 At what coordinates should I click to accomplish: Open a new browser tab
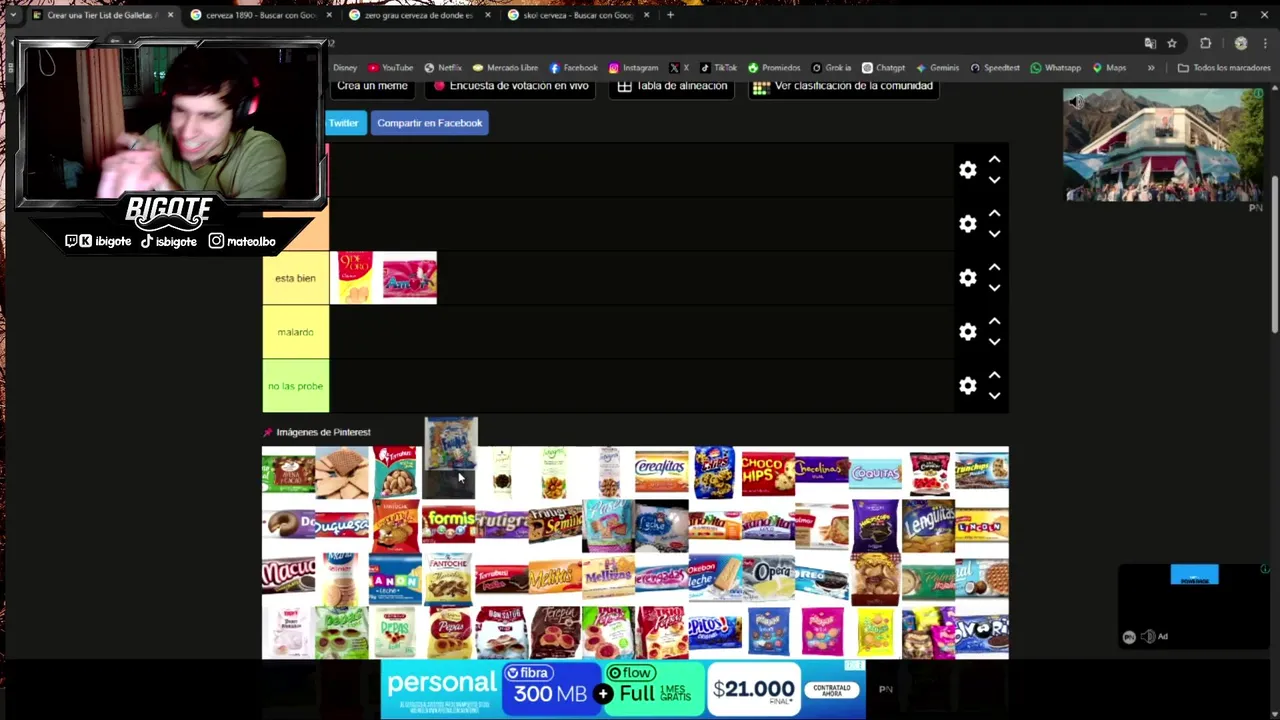(x=670, y=15)
